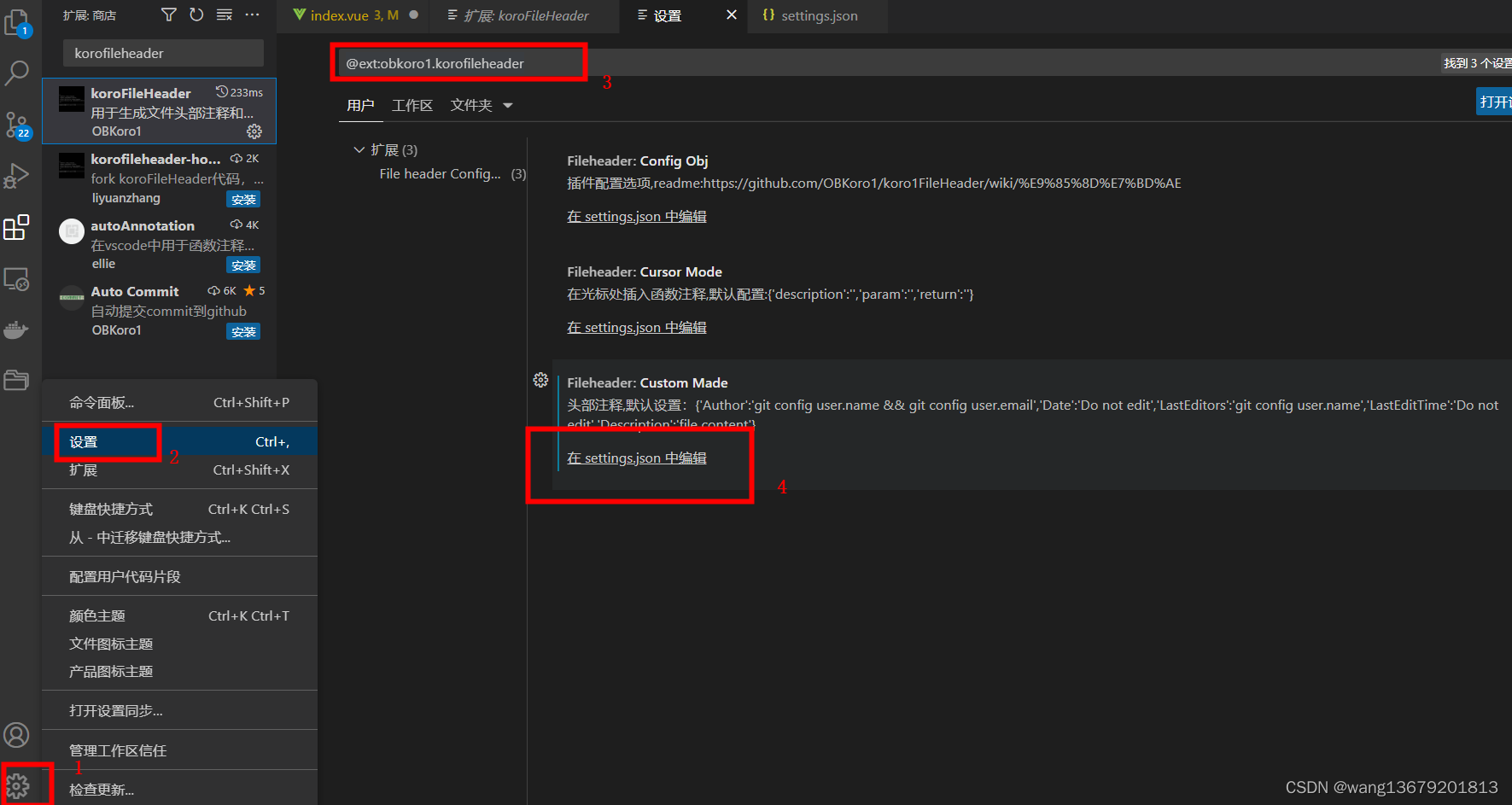Close the 设置 editor tab
Image resolution: width=1512 pixels, height=805 pixels.
click(732, 15)
